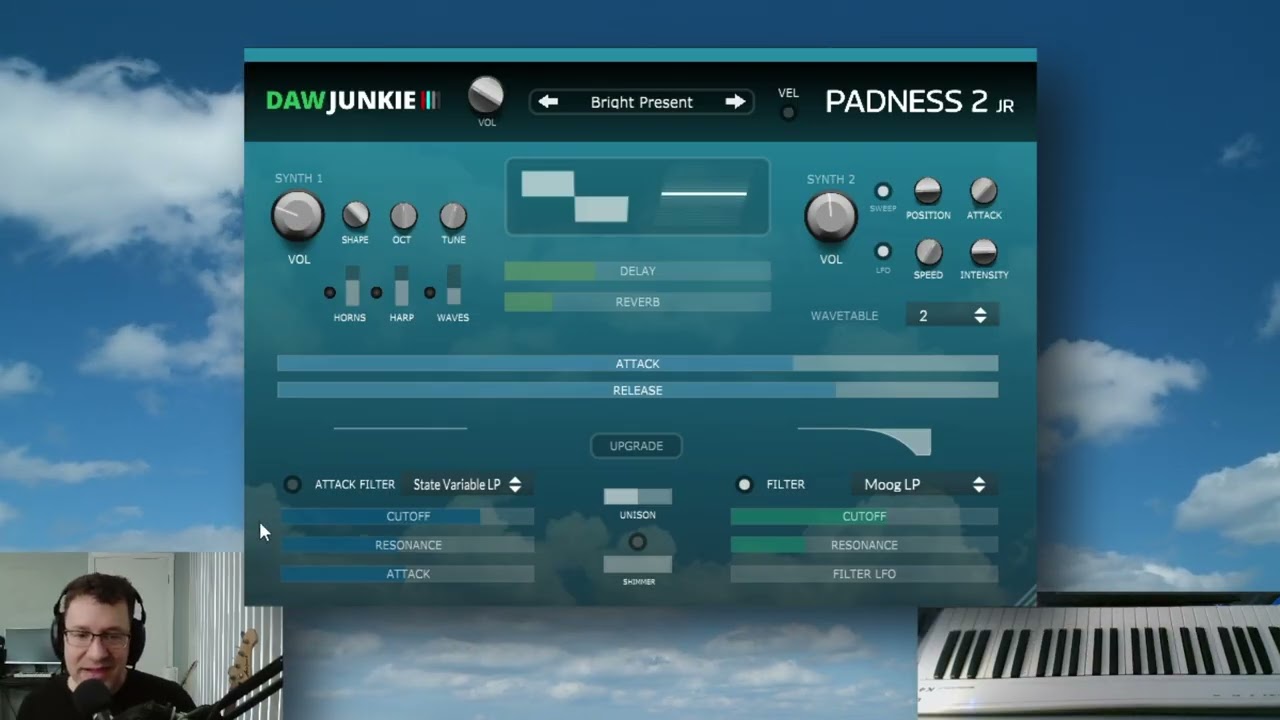Click the Synth 1 OCT knob
This screenshot has width=1280, height=720.
[x=403, y=215]
